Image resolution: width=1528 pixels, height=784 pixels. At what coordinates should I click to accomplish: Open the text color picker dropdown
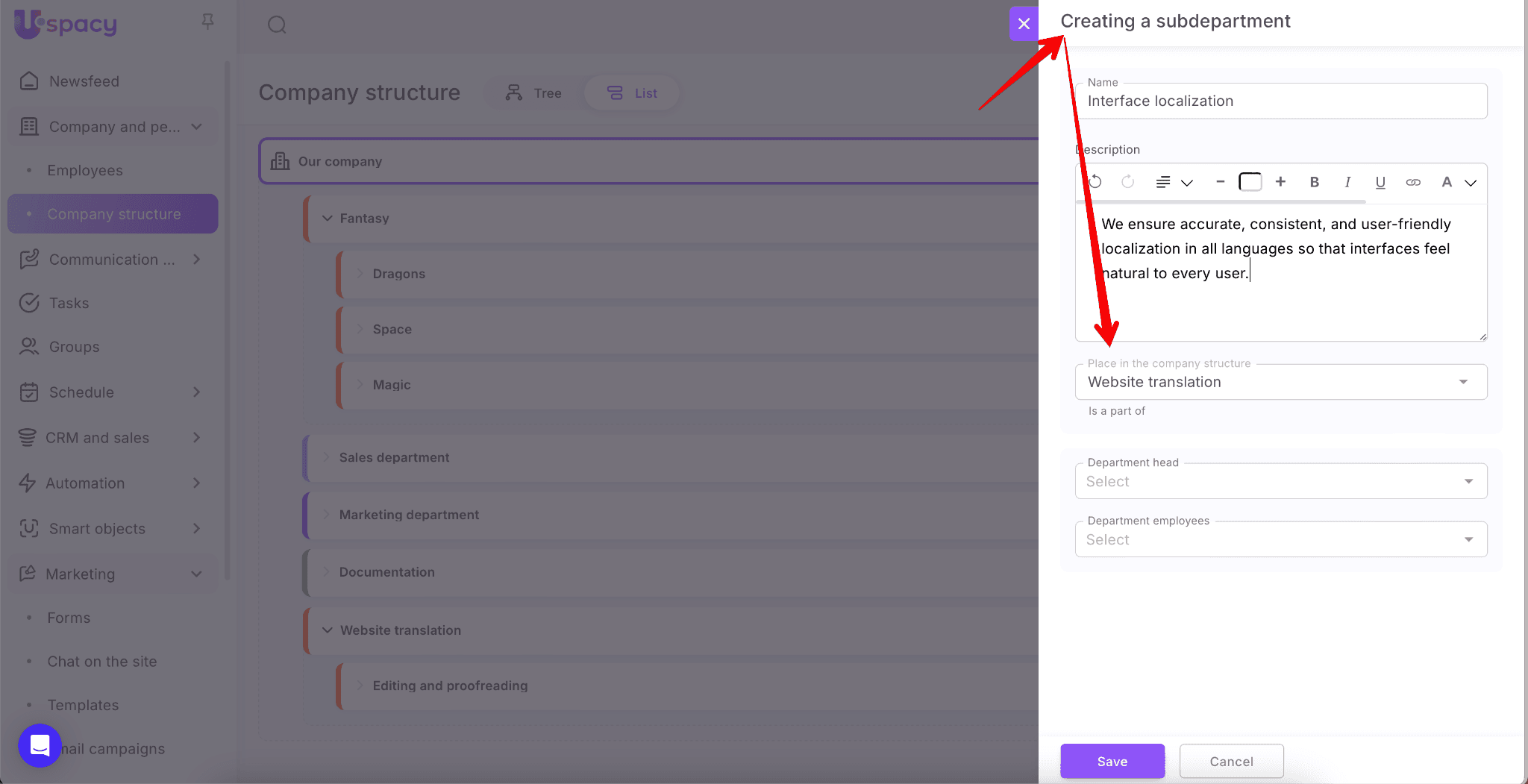[x=1458, y=182]
